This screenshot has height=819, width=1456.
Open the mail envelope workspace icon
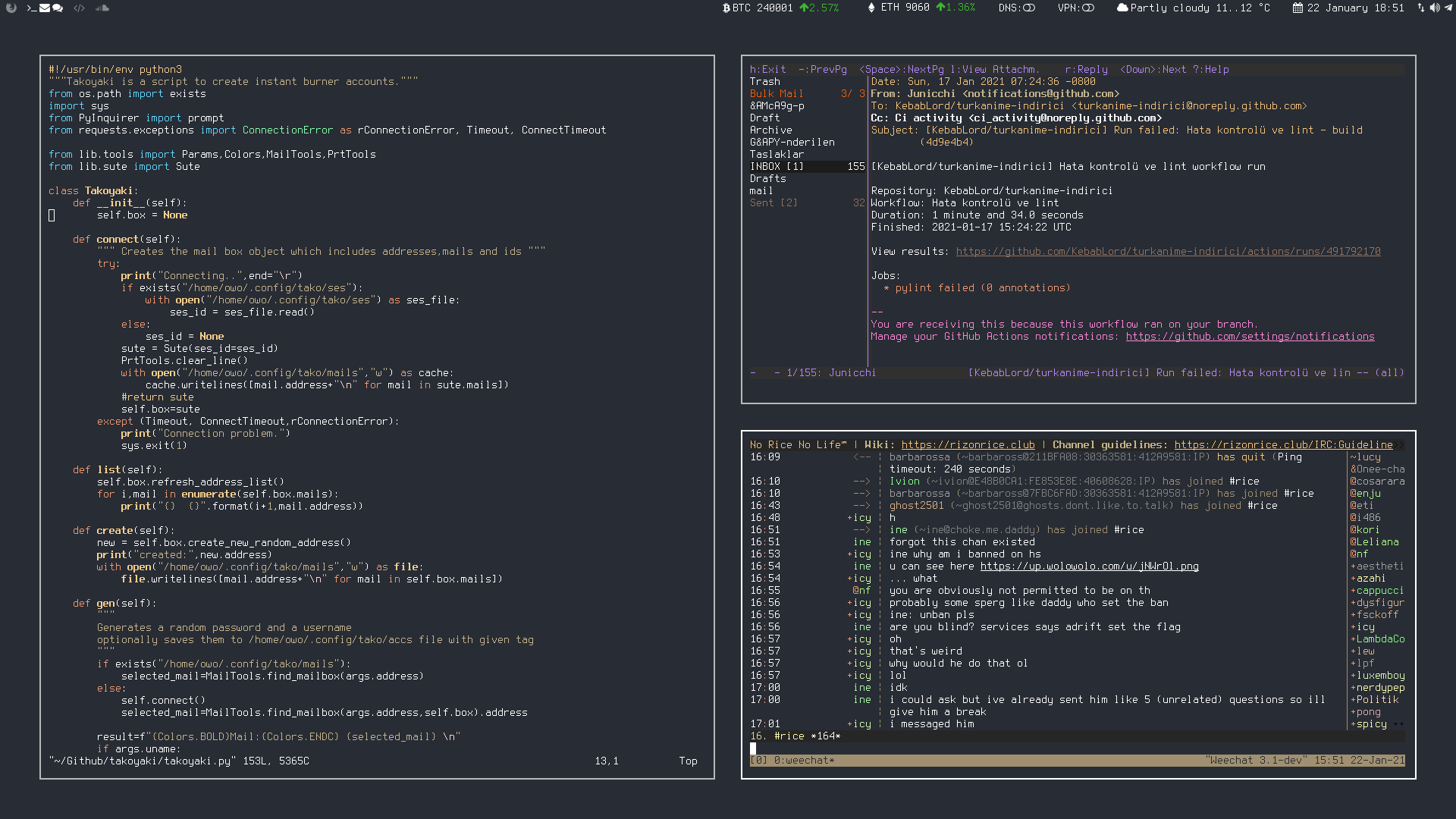coord(45,8)
